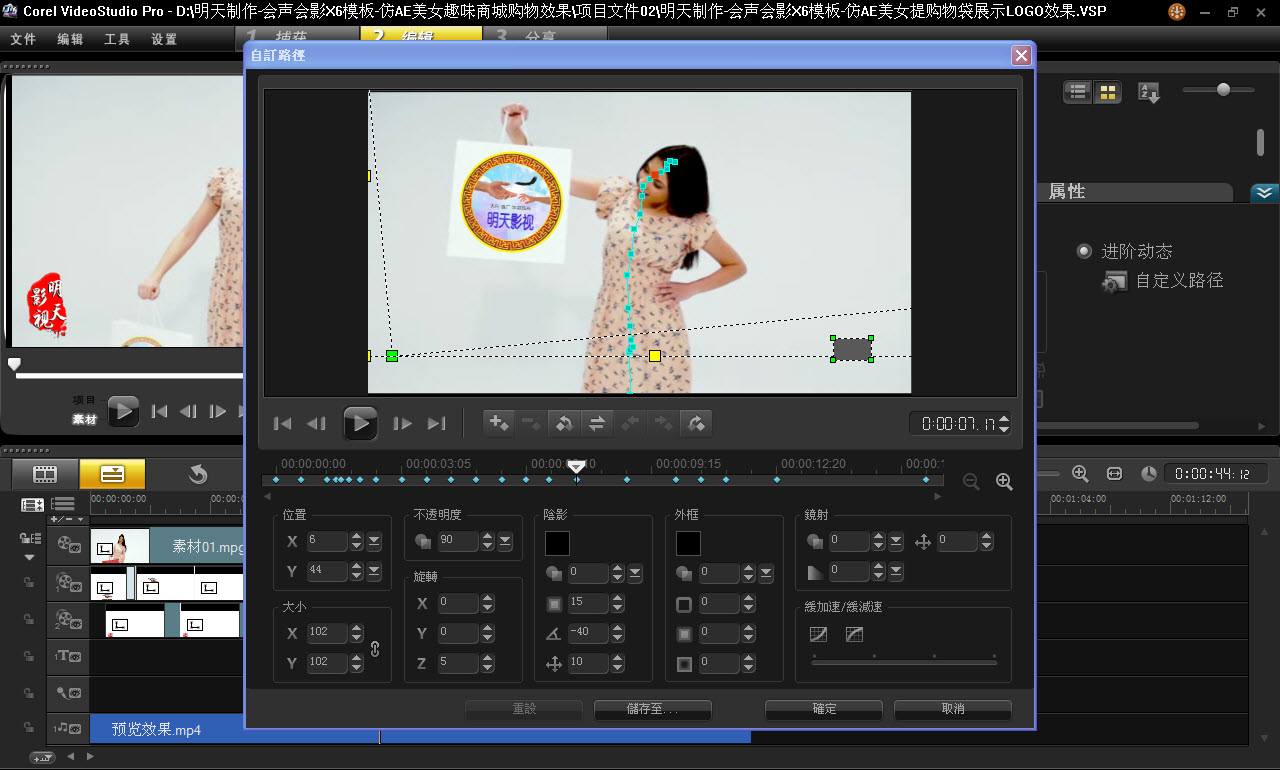This screenshot has height=770, width=1280.
Task: Open position X slider dropdown
Action: 374,541
